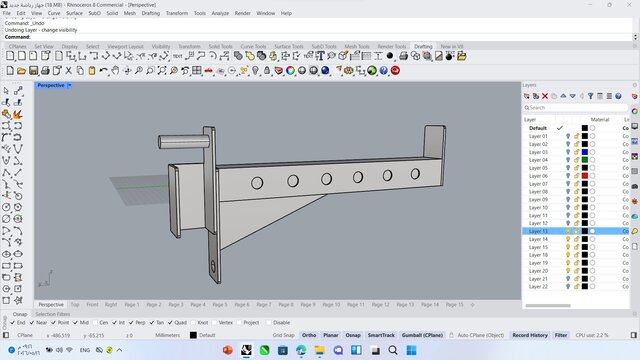
Task: Toggle the Near osnap checkbox
Action: (x=32, y=322)
